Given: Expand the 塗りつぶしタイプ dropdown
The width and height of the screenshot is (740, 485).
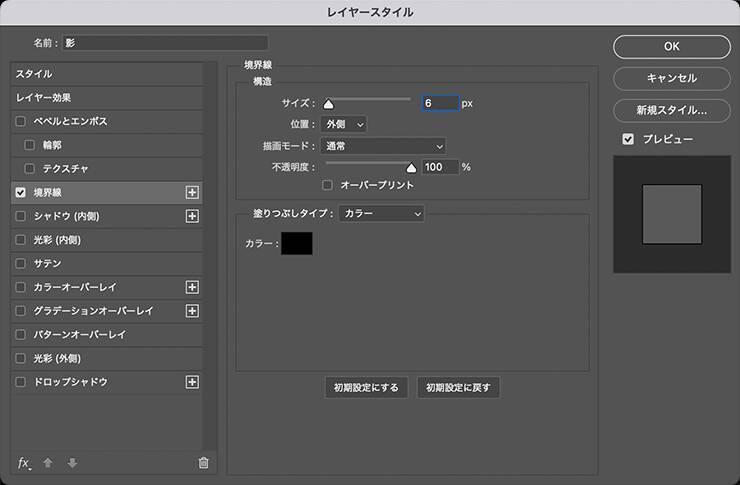Looking at the screenshot, I should tap(381, 213).
